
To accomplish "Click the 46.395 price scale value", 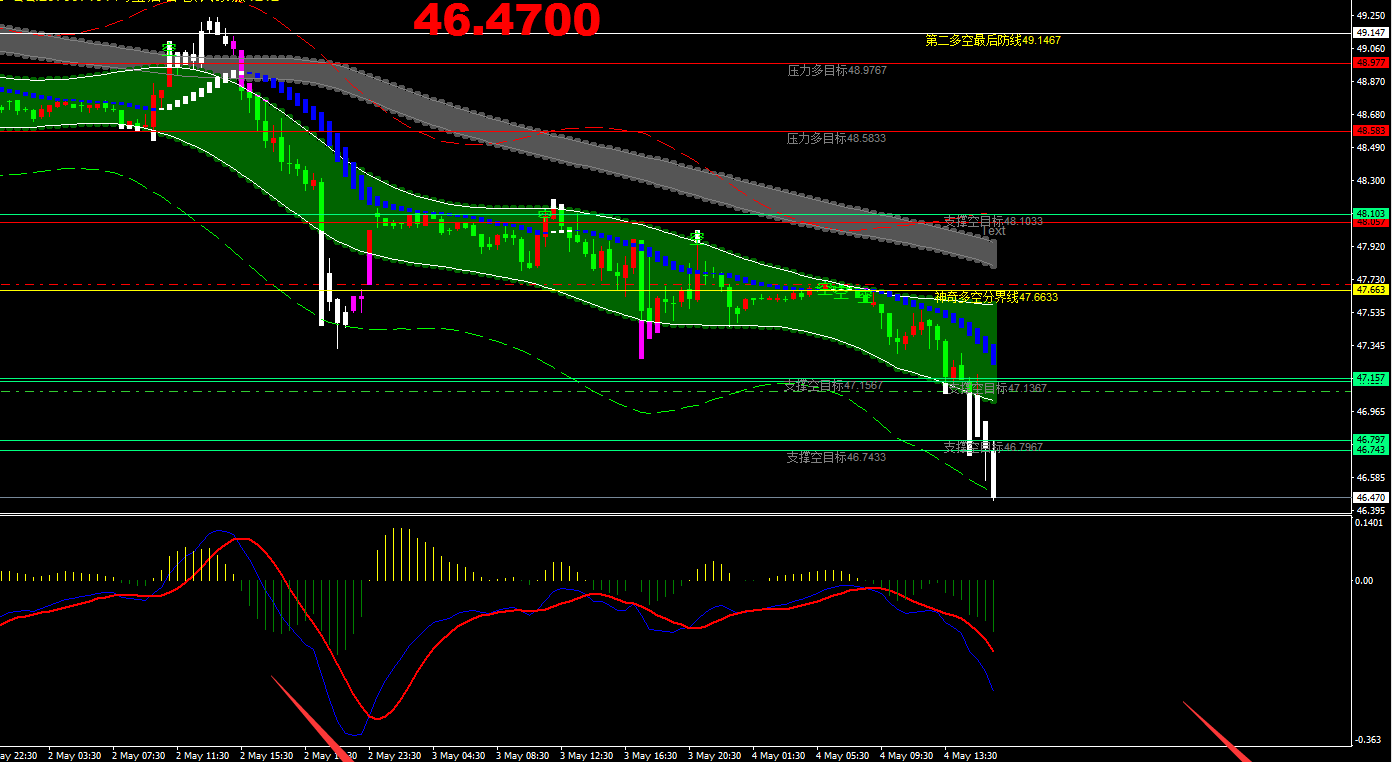I will coord(1370,510).
